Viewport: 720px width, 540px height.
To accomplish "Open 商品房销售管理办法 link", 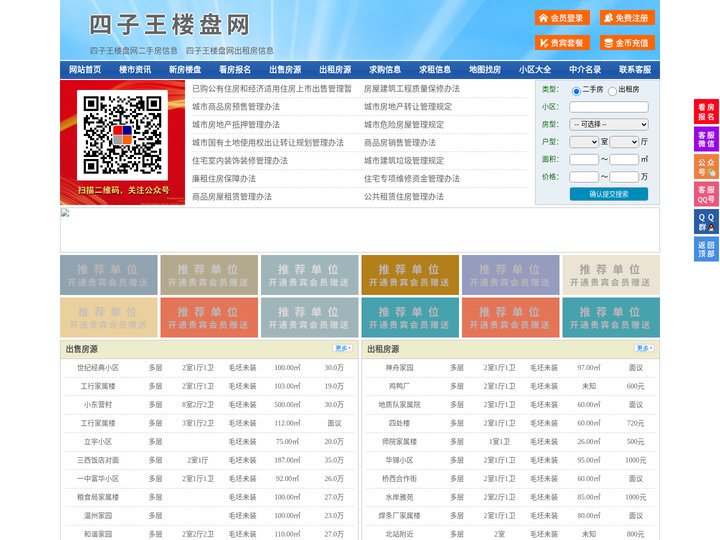I will 400,142.
